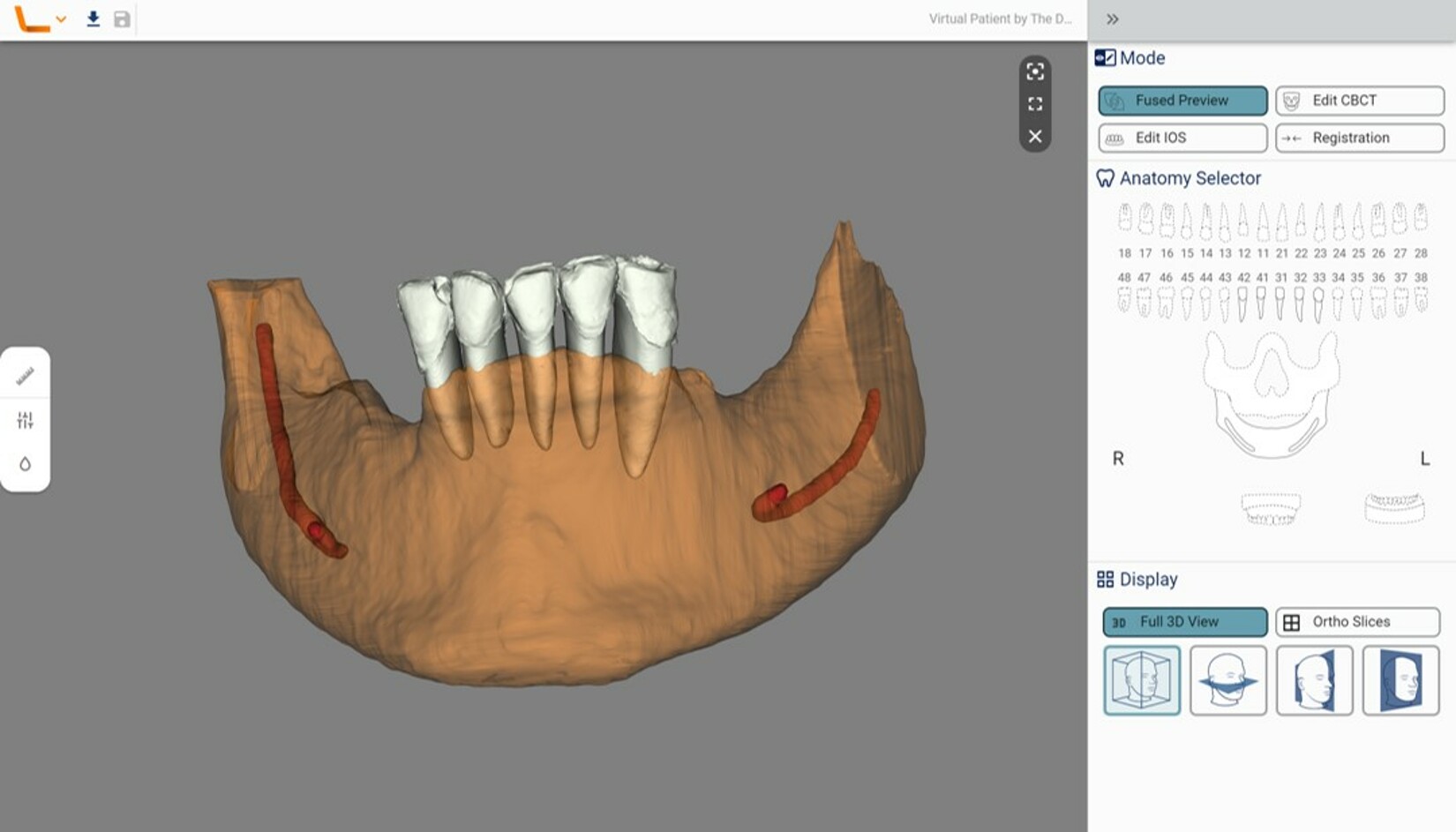Click the Edit IOS button
Image resolution: width=1456 pixels, height=832 pixels.
click(x=1182, y=138)
